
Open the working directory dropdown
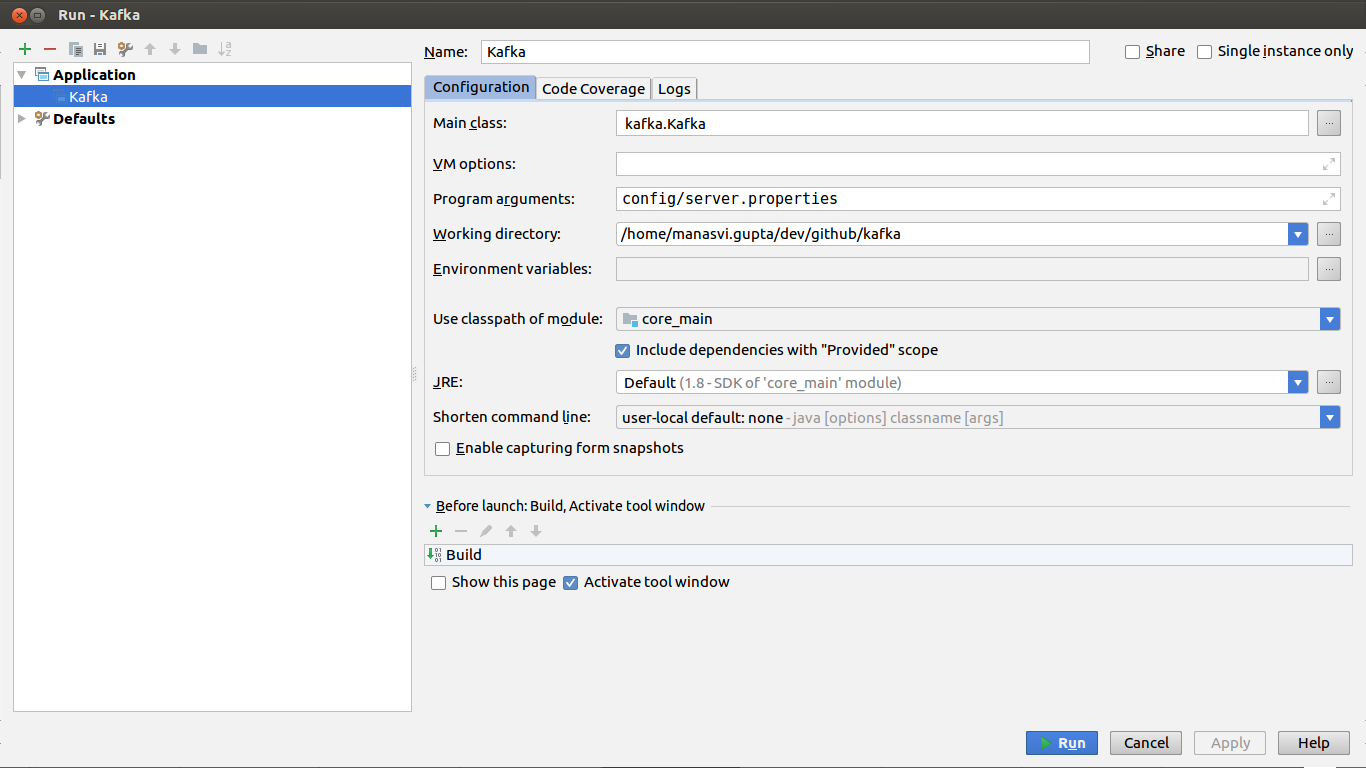(1298, 234)
